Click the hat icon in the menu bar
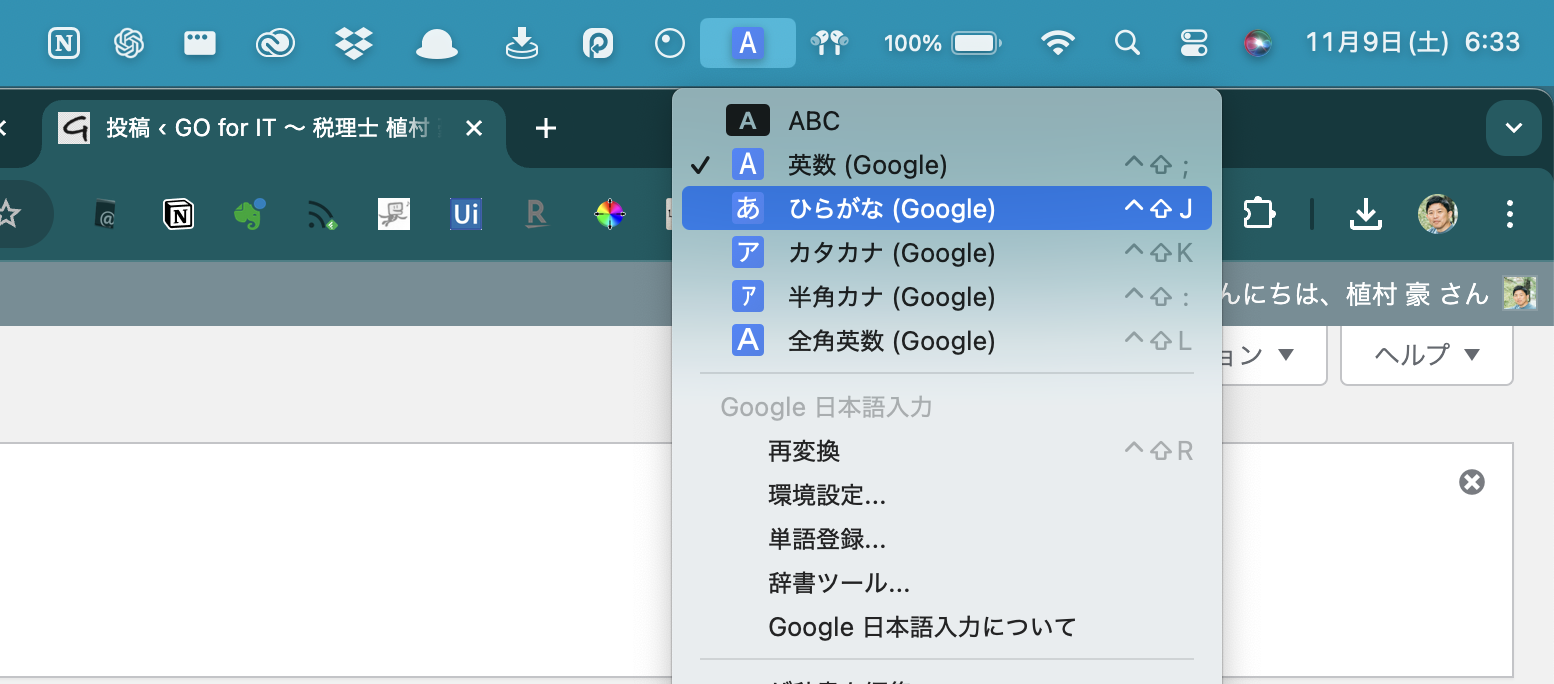 pyautogui.click(x=436, y=43)
